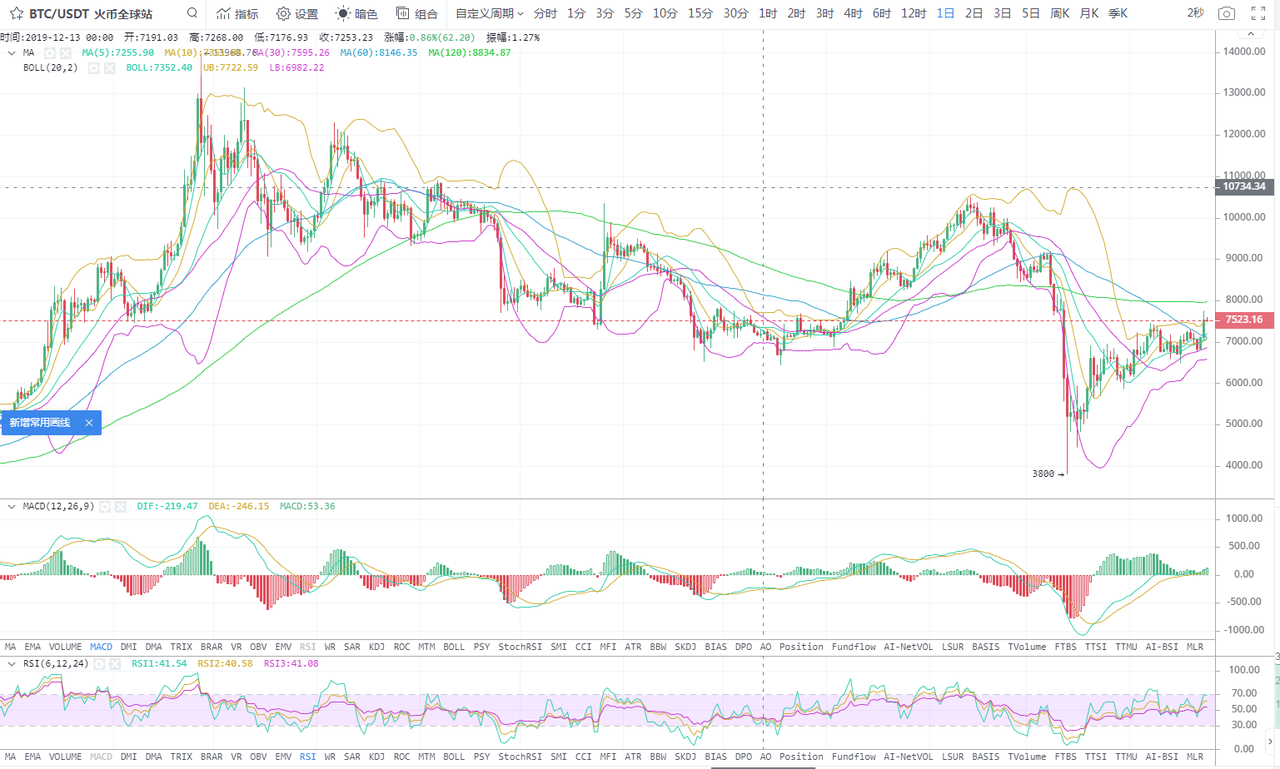The image size is (1280, 769).
Task: Close the RSI(6,12,24) pane
Action: coord(115,663)
